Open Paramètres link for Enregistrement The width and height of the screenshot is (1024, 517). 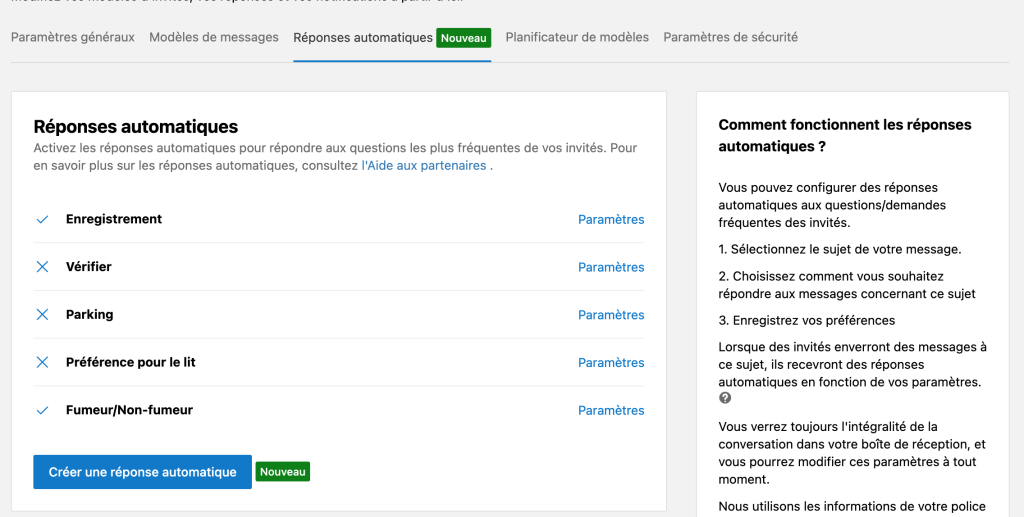pos(611,219)
